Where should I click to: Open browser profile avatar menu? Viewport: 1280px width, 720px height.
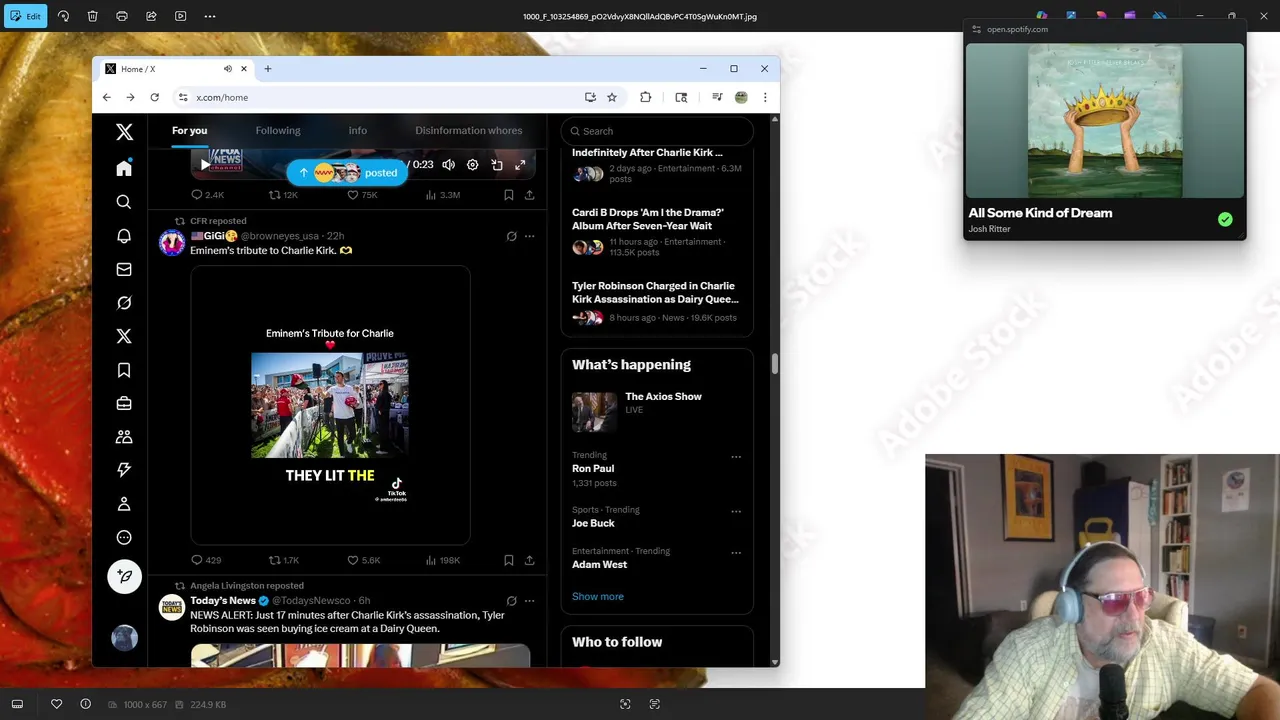(x=741, y=97)
